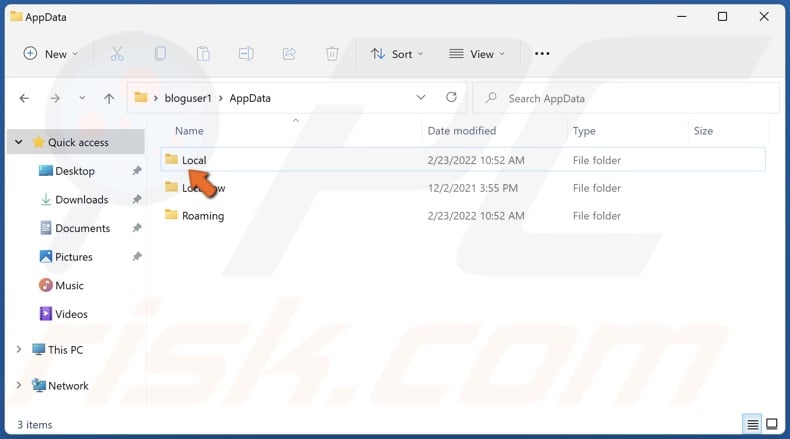Sort by the Type column header

(x=584, y=131)
